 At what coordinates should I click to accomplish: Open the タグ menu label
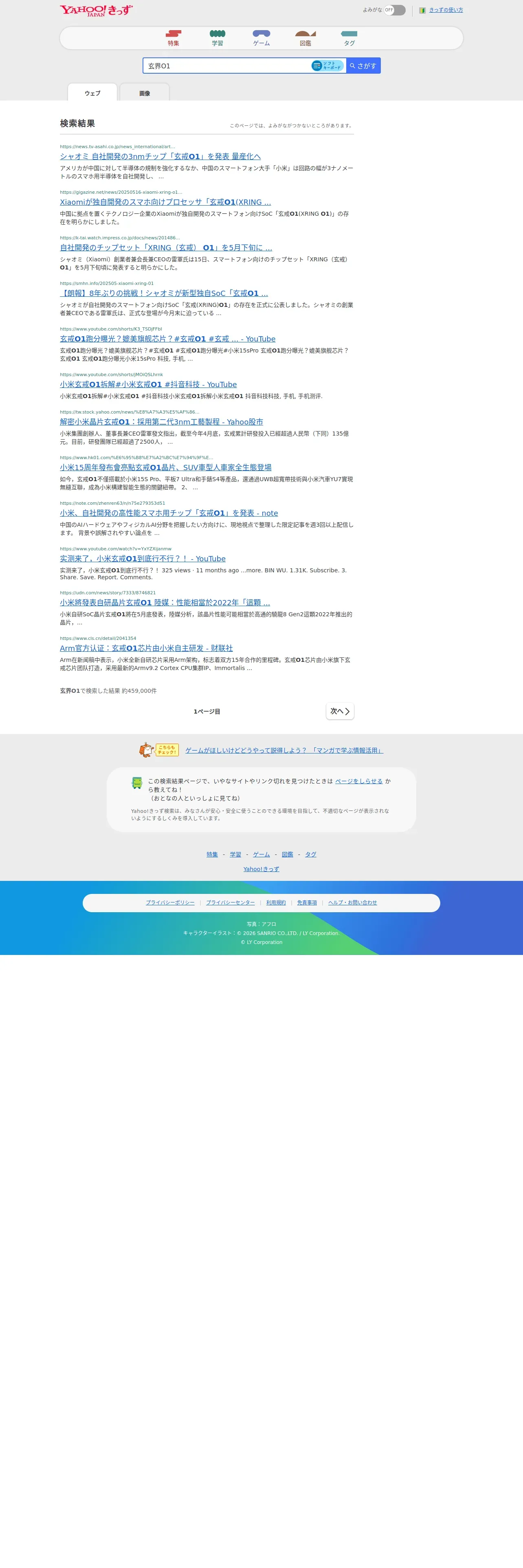coord(349,43)
